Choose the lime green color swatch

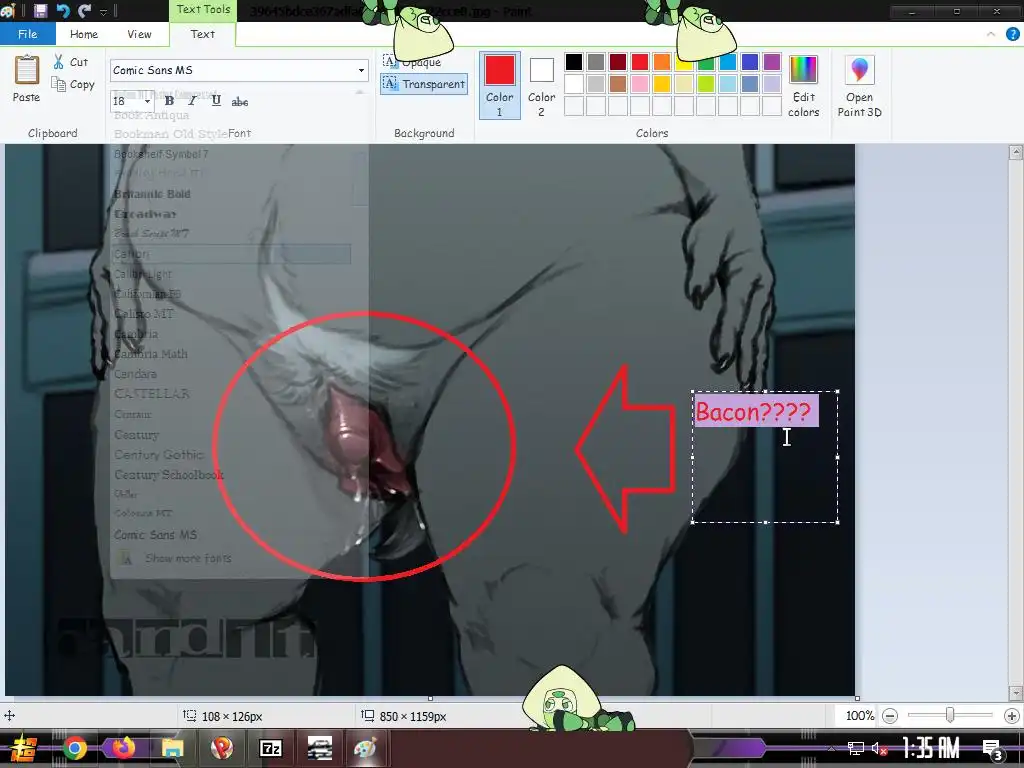point(706,84)
